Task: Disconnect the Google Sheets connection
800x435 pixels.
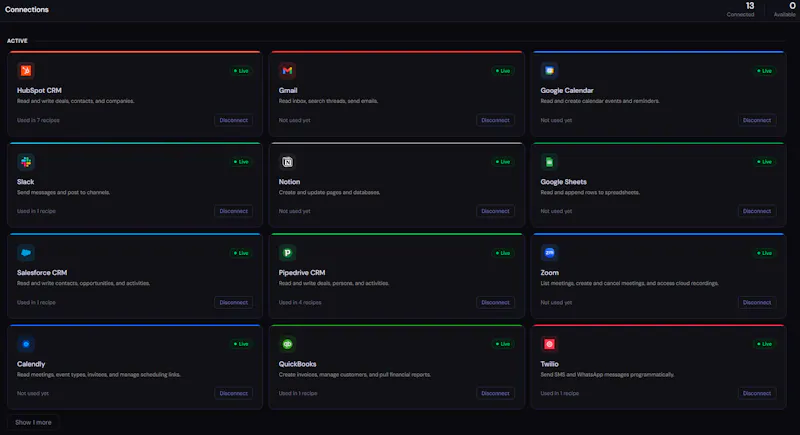Action: click(x=757, y=211)
